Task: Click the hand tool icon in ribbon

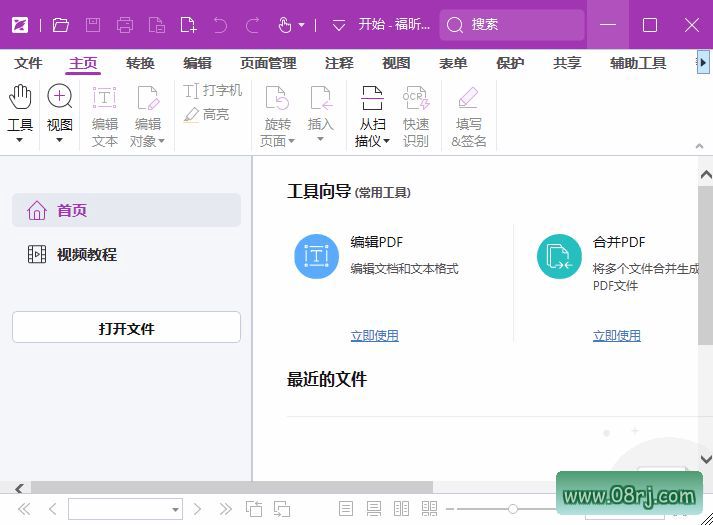Action: (20, 97)
